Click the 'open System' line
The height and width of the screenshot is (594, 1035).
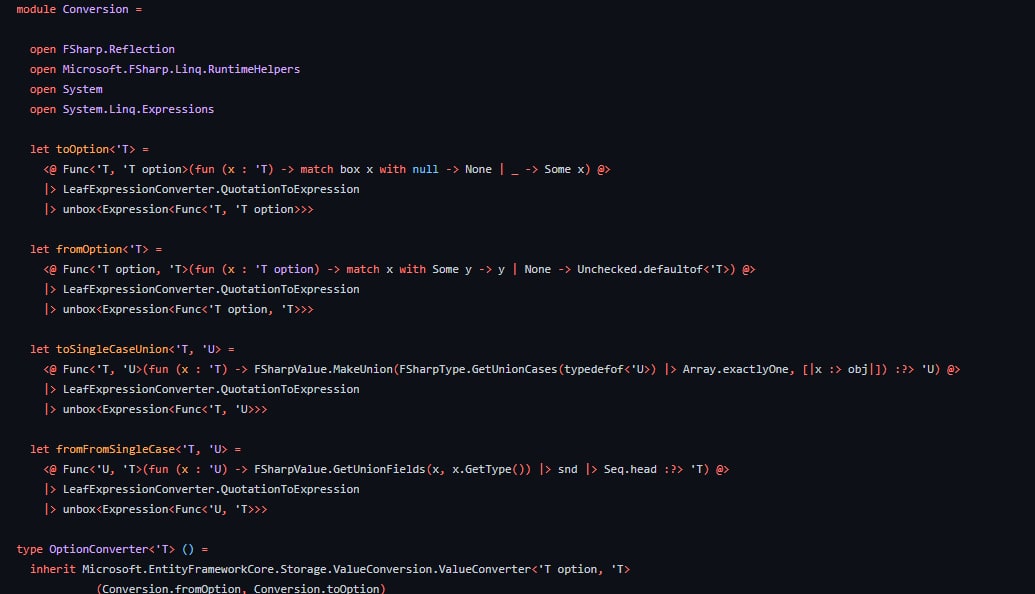click(x=66, y=89)
